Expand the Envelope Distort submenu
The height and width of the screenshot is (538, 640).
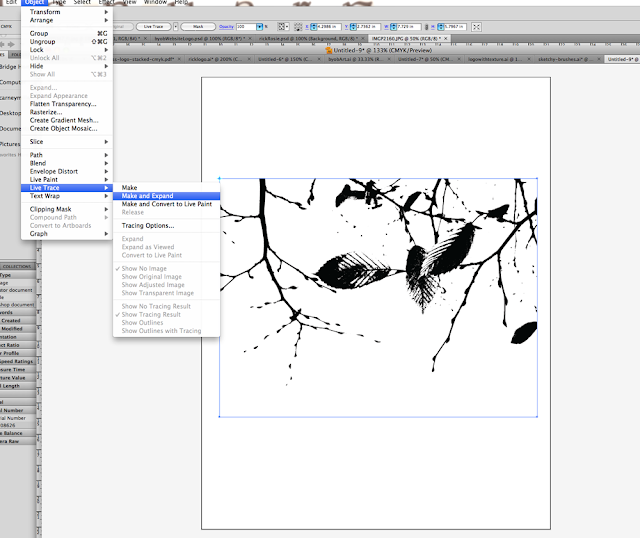coord(55,171)
